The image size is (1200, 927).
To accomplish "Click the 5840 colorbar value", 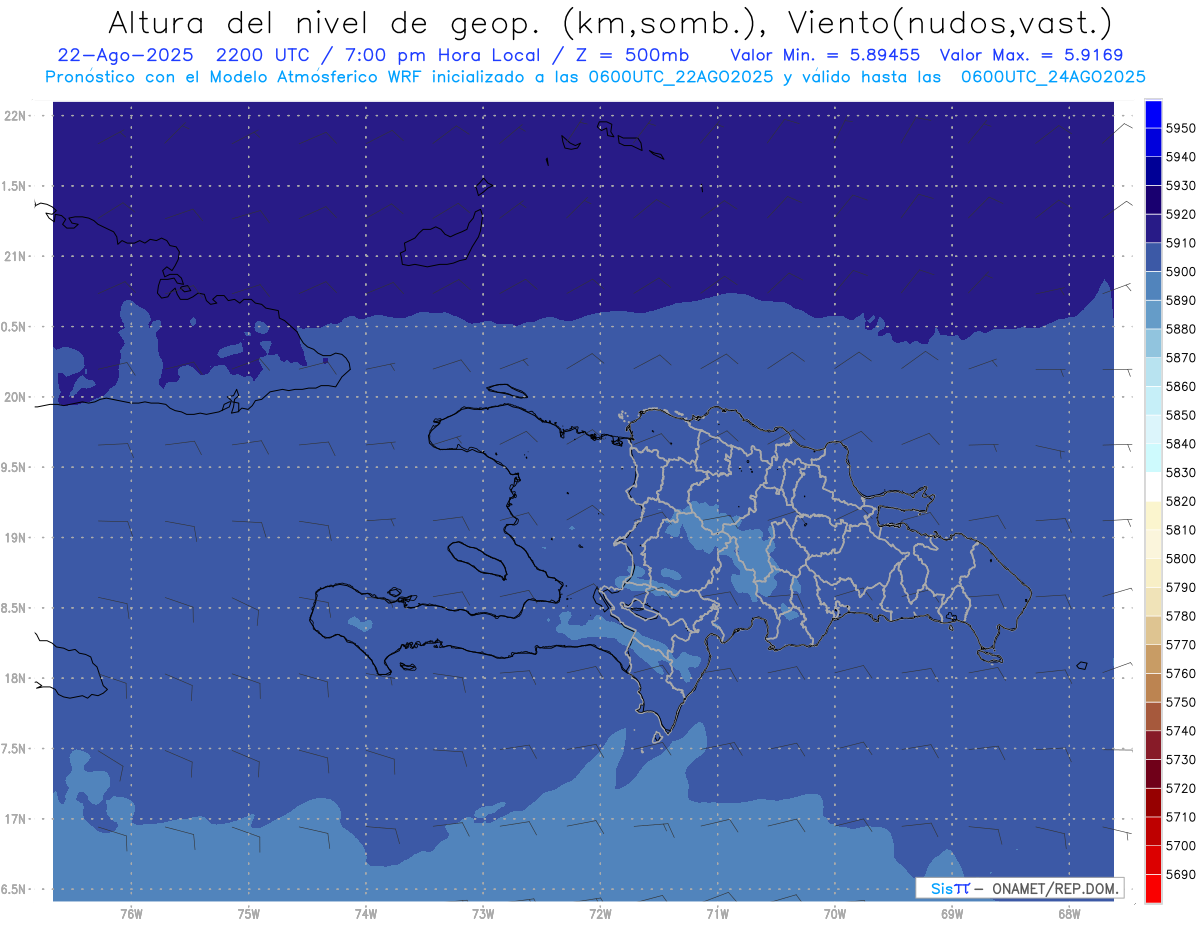I will click(x=1182, y=444).
